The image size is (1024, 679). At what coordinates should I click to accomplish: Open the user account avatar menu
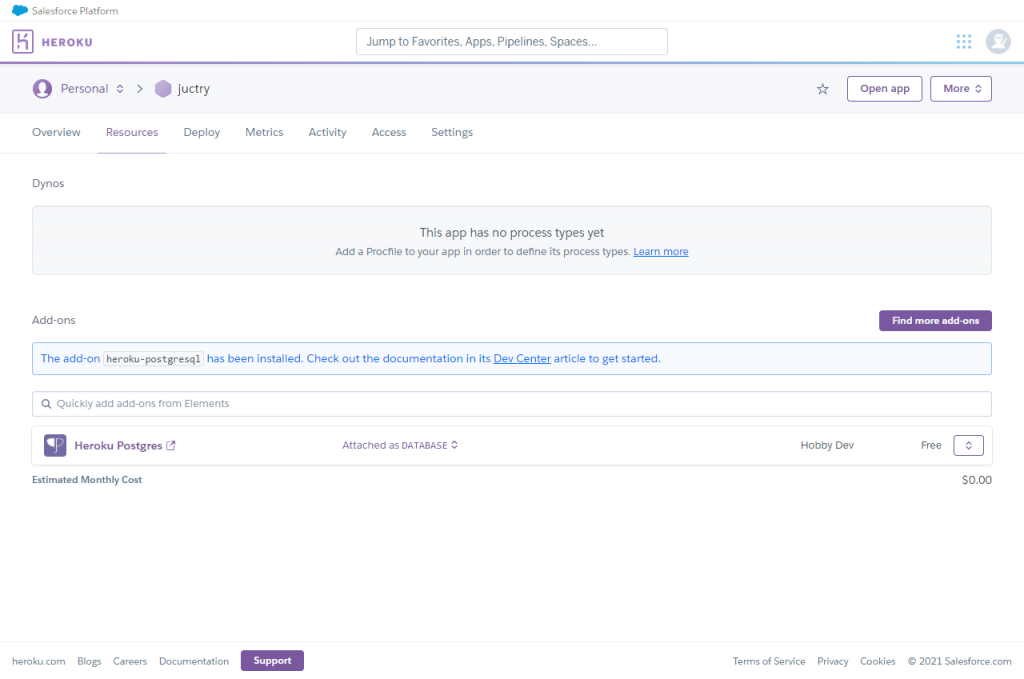click(x=998, y=42)
